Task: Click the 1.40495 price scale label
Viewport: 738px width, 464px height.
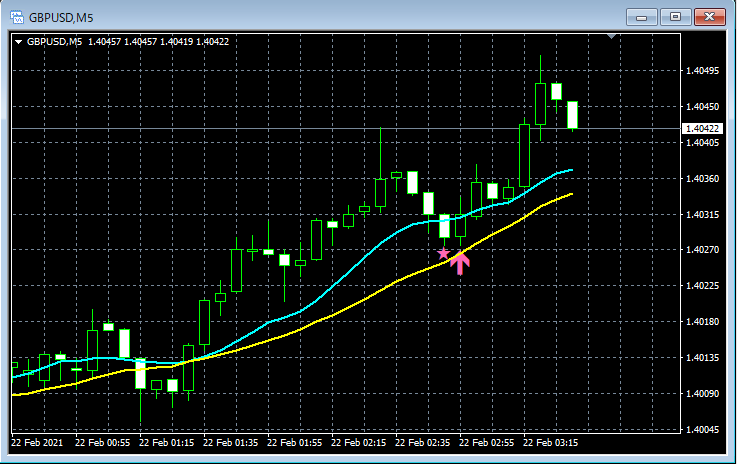Action: point(702,71)
